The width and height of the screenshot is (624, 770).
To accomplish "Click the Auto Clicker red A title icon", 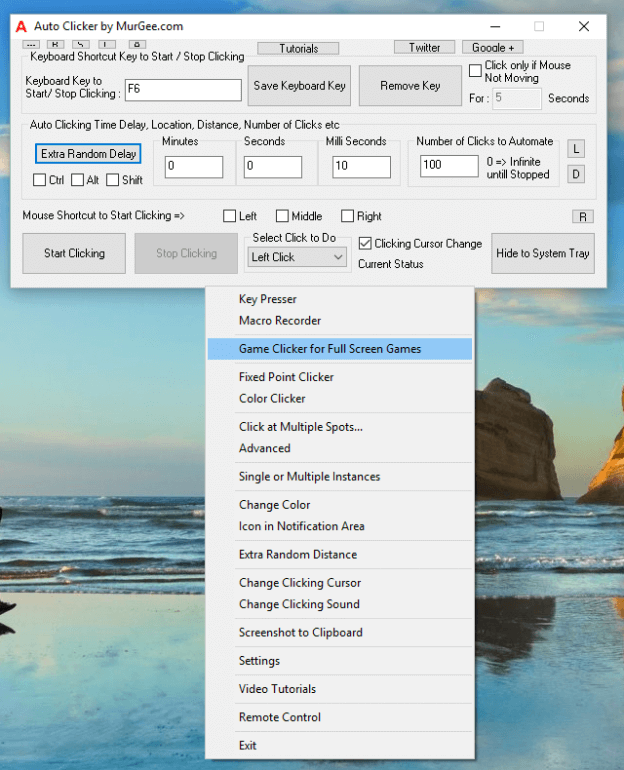I will click(21, 27).
